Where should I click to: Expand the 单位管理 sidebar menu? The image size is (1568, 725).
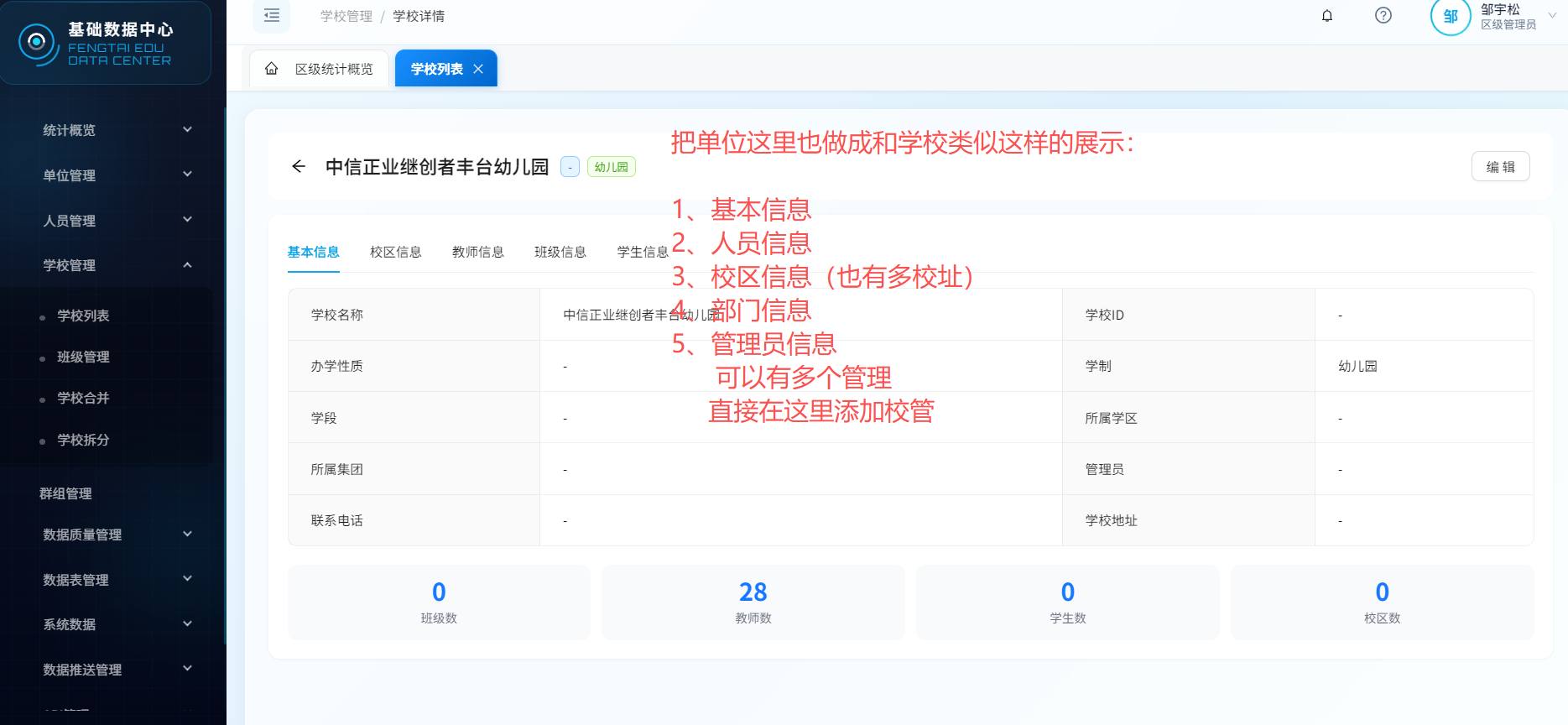tap(117, 175)
